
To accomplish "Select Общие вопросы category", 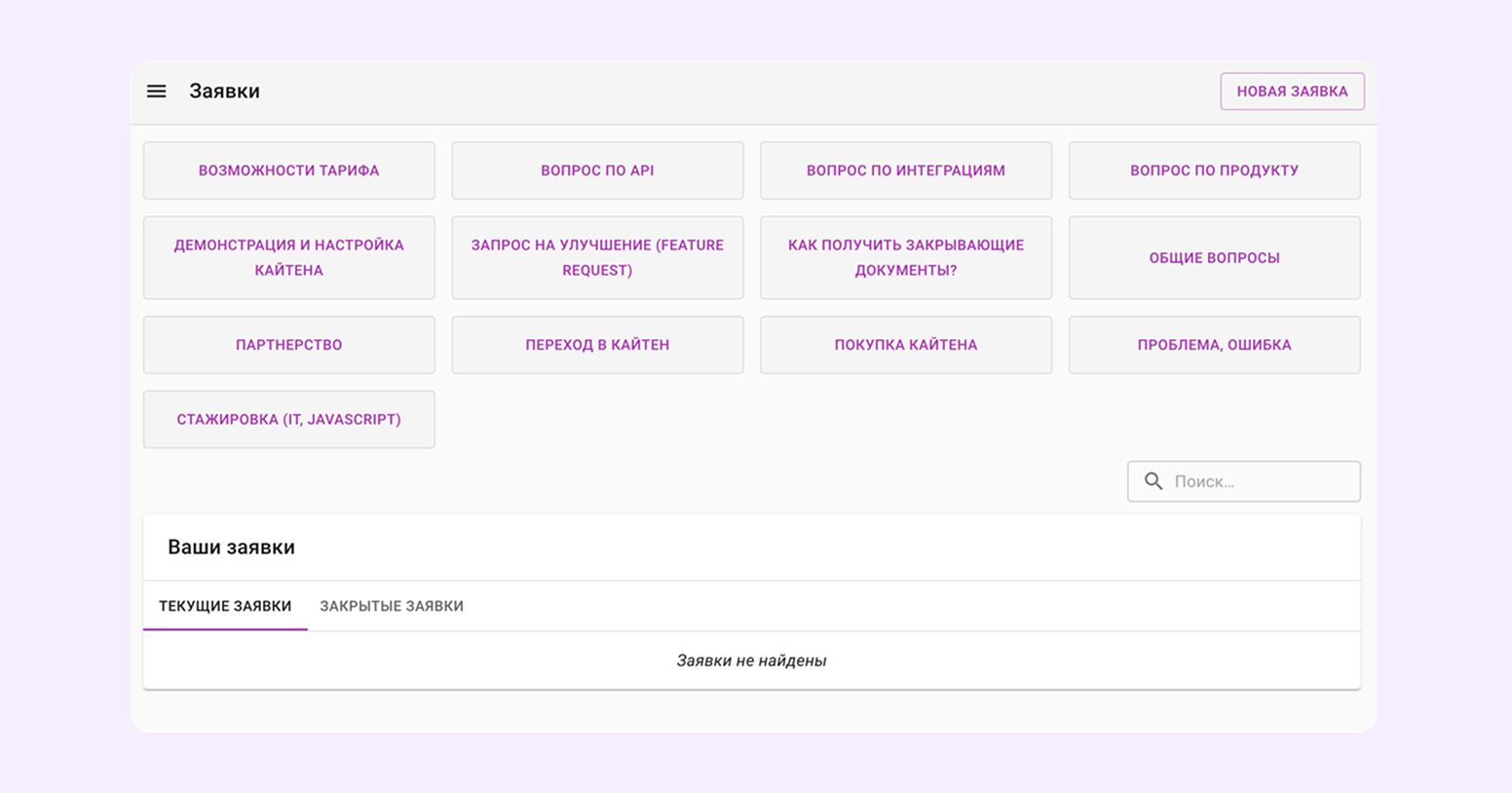I will pos(1214,257).
